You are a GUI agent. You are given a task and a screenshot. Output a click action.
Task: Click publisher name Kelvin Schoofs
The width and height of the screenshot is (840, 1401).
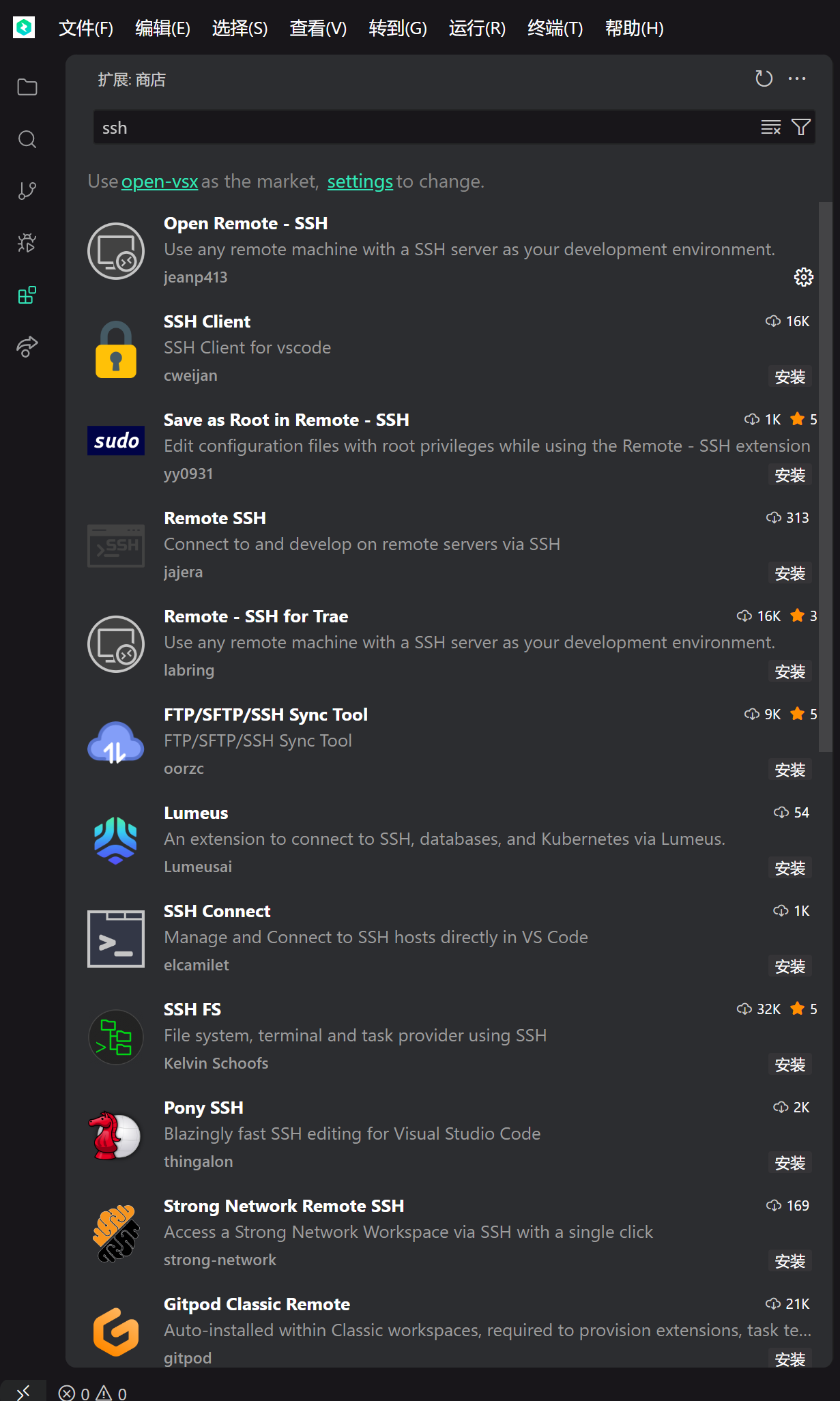[216, 1063]
